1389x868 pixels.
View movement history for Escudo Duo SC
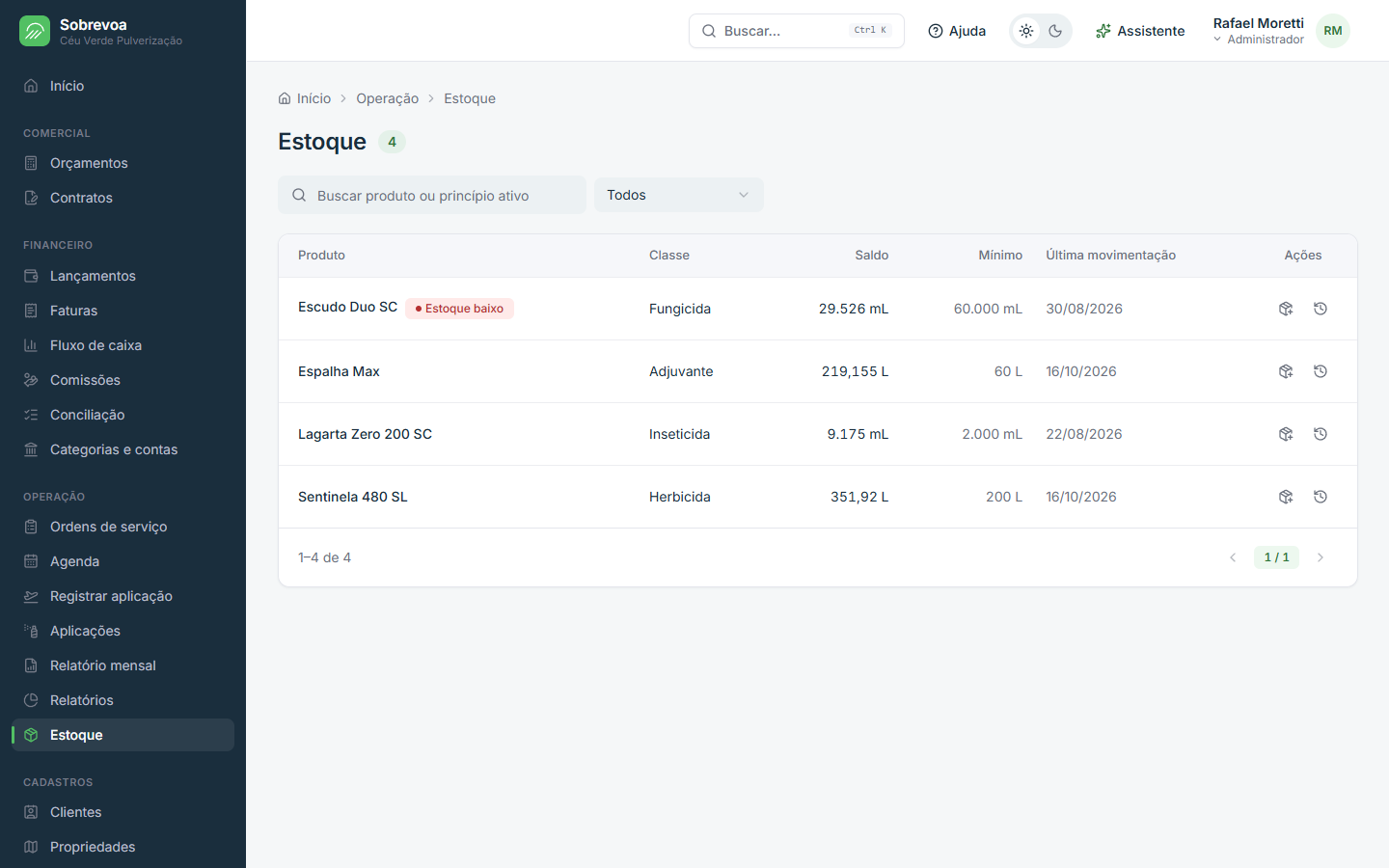1321,309
